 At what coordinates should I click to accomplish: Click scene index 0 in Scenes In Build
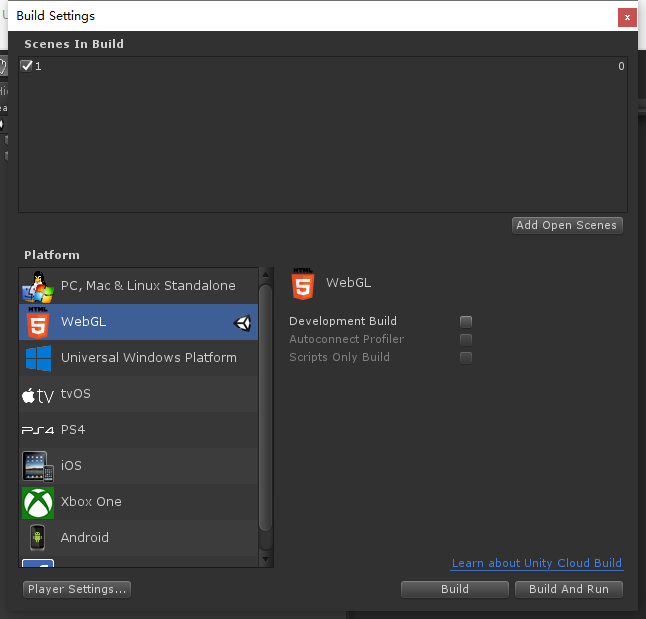pyautogui.click(x=621, y=66)
